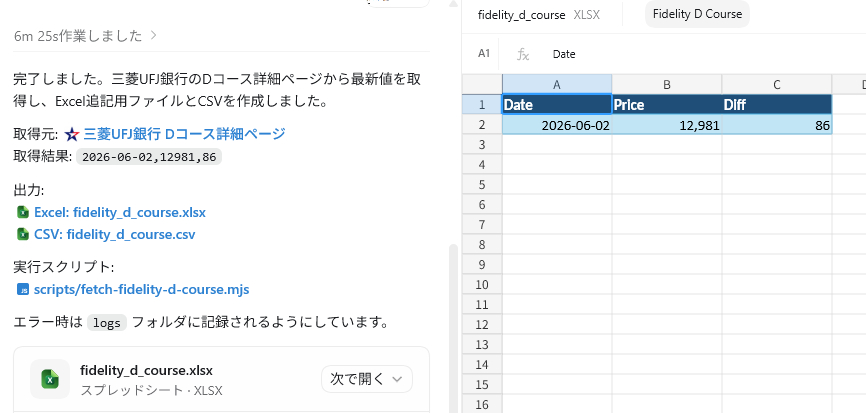
Task: Select column A header
Action: pos(557,84)
